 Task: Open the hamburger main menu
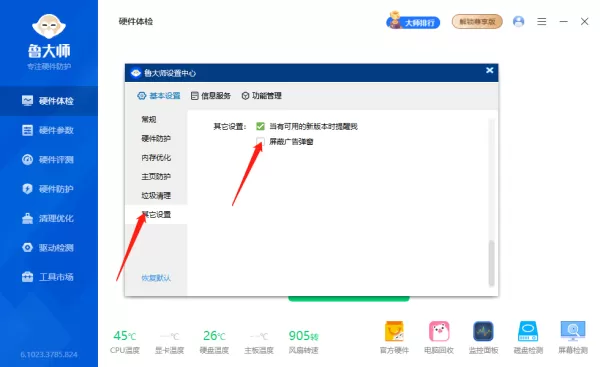(x=541, y=21)
